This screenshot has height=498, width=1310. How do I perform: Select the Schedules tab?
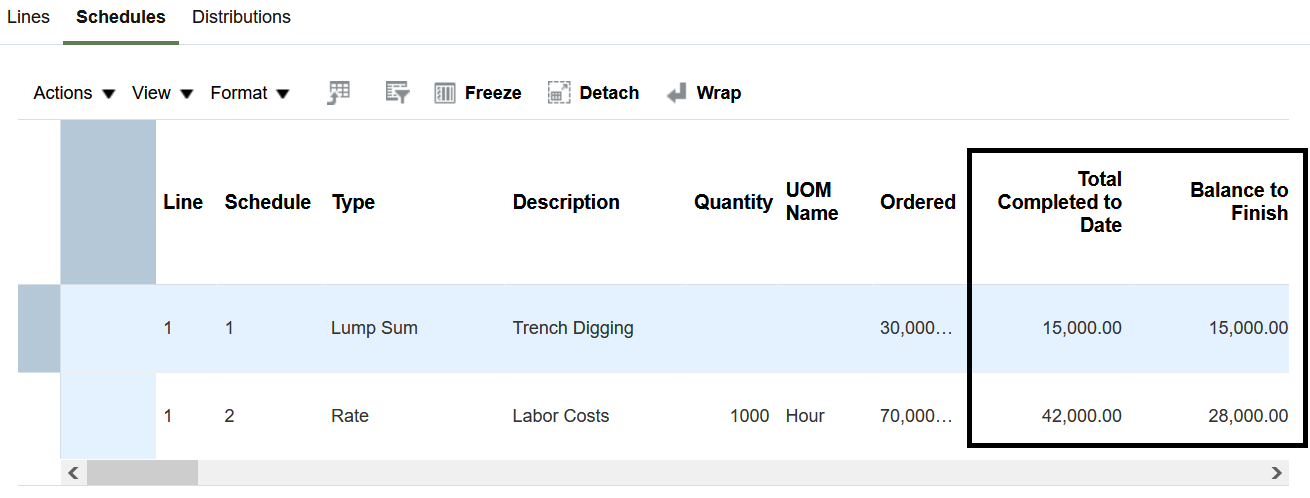pos(121,17)
